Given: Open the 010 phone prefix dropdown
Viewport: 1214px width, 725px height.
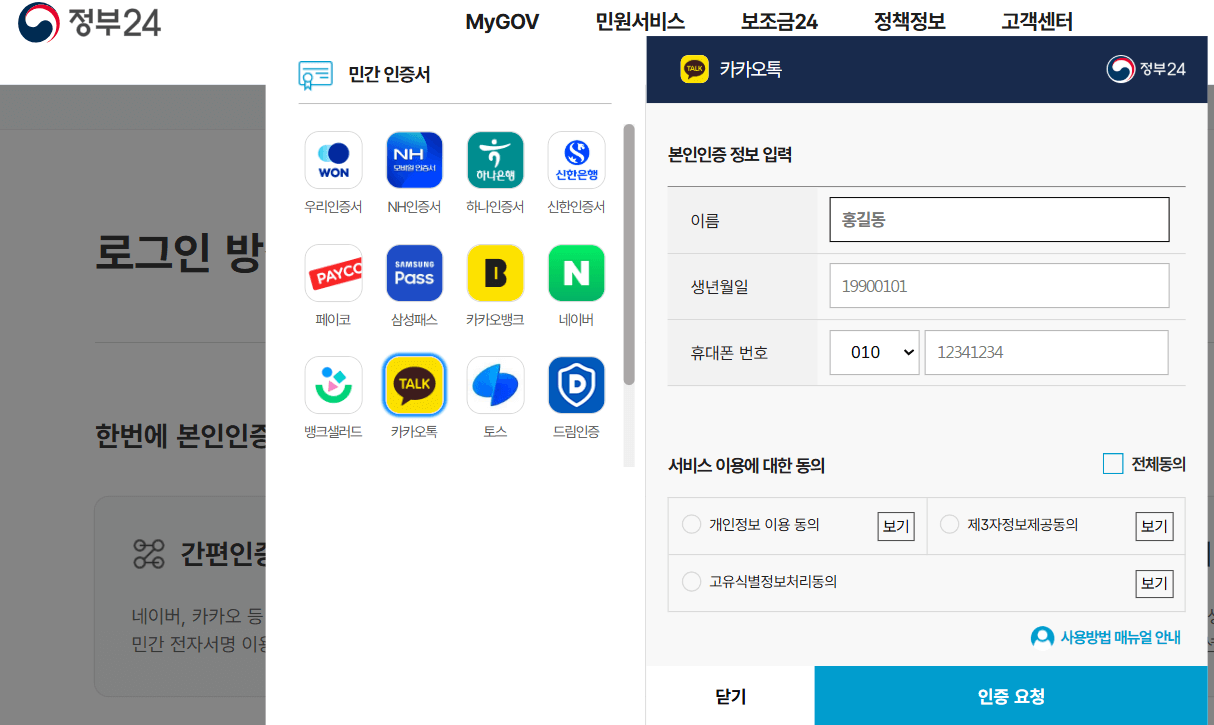Looking at the screenshot, I should [874, 353].
